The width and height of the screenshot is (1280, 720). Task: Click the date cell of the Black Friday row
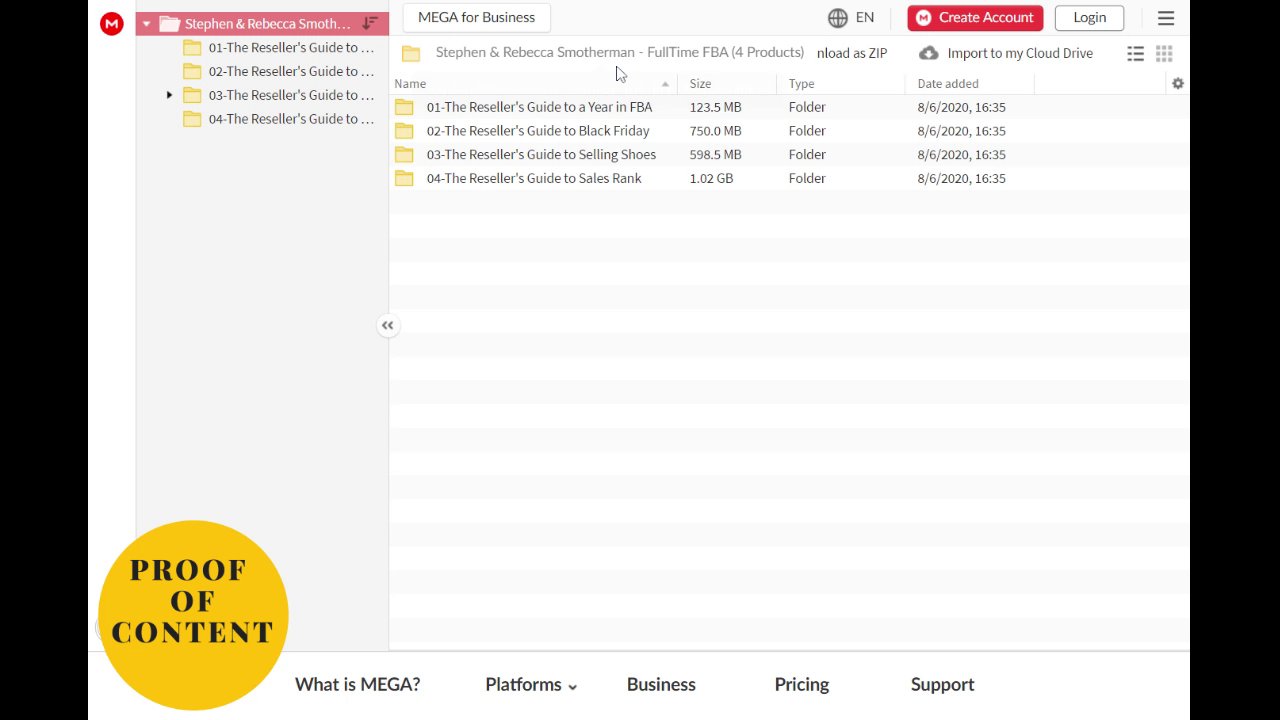coord(961,131)
